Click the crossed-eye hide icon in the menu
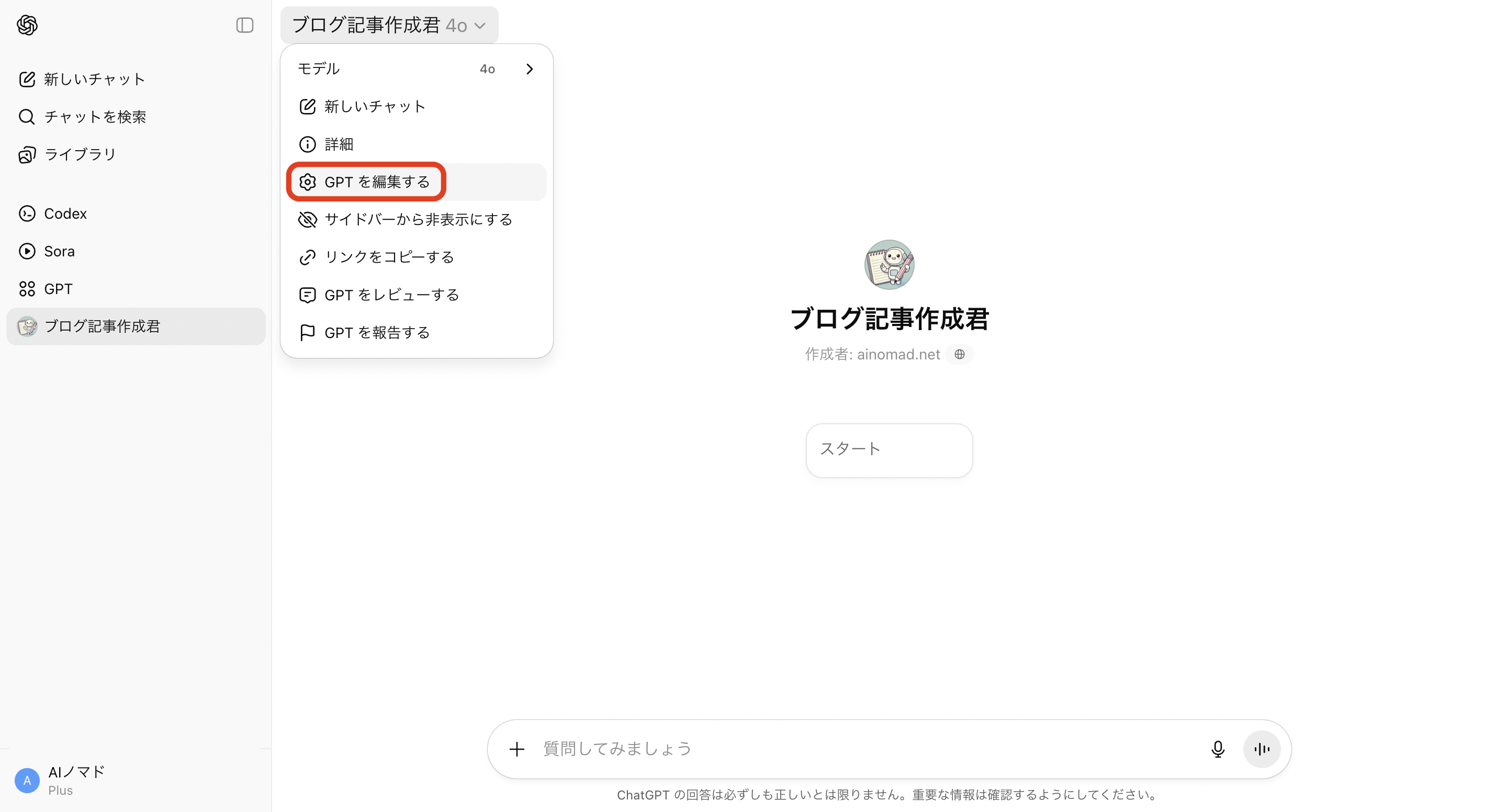Screen dimensions: 1507x812 coord(308,219)
